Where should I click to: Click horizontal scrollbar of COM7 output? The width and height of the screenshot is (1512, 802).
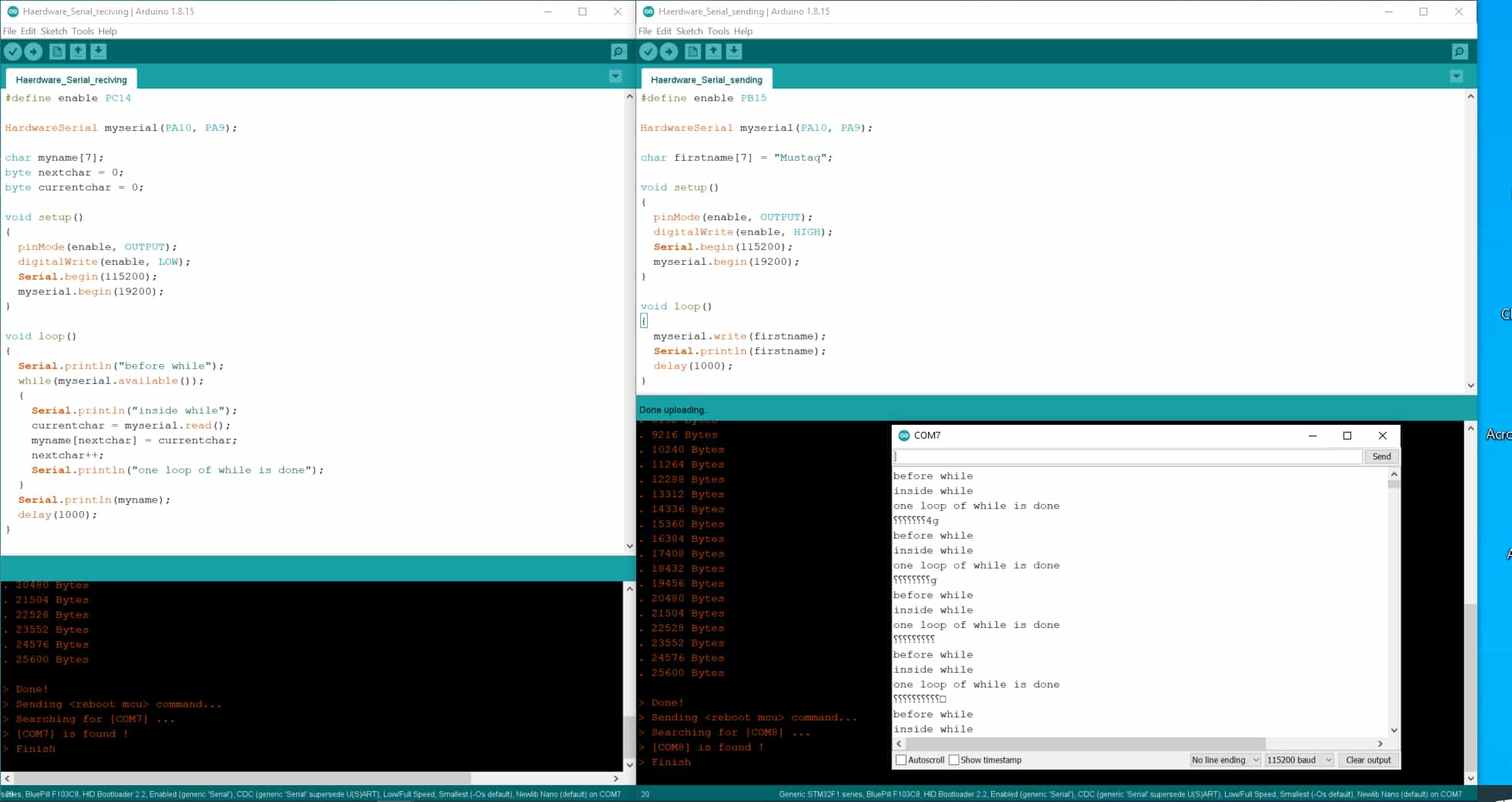click(x=1081, y=744)
